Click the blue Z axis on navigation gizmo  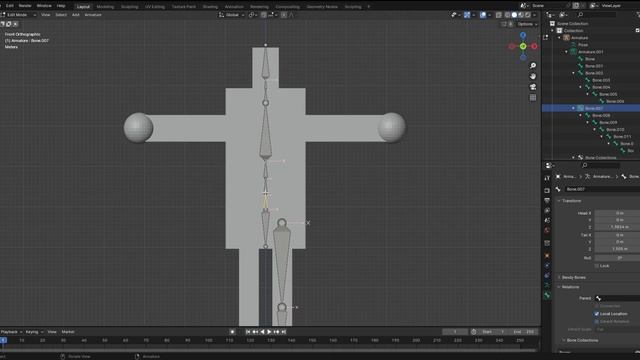click(523, 36)
